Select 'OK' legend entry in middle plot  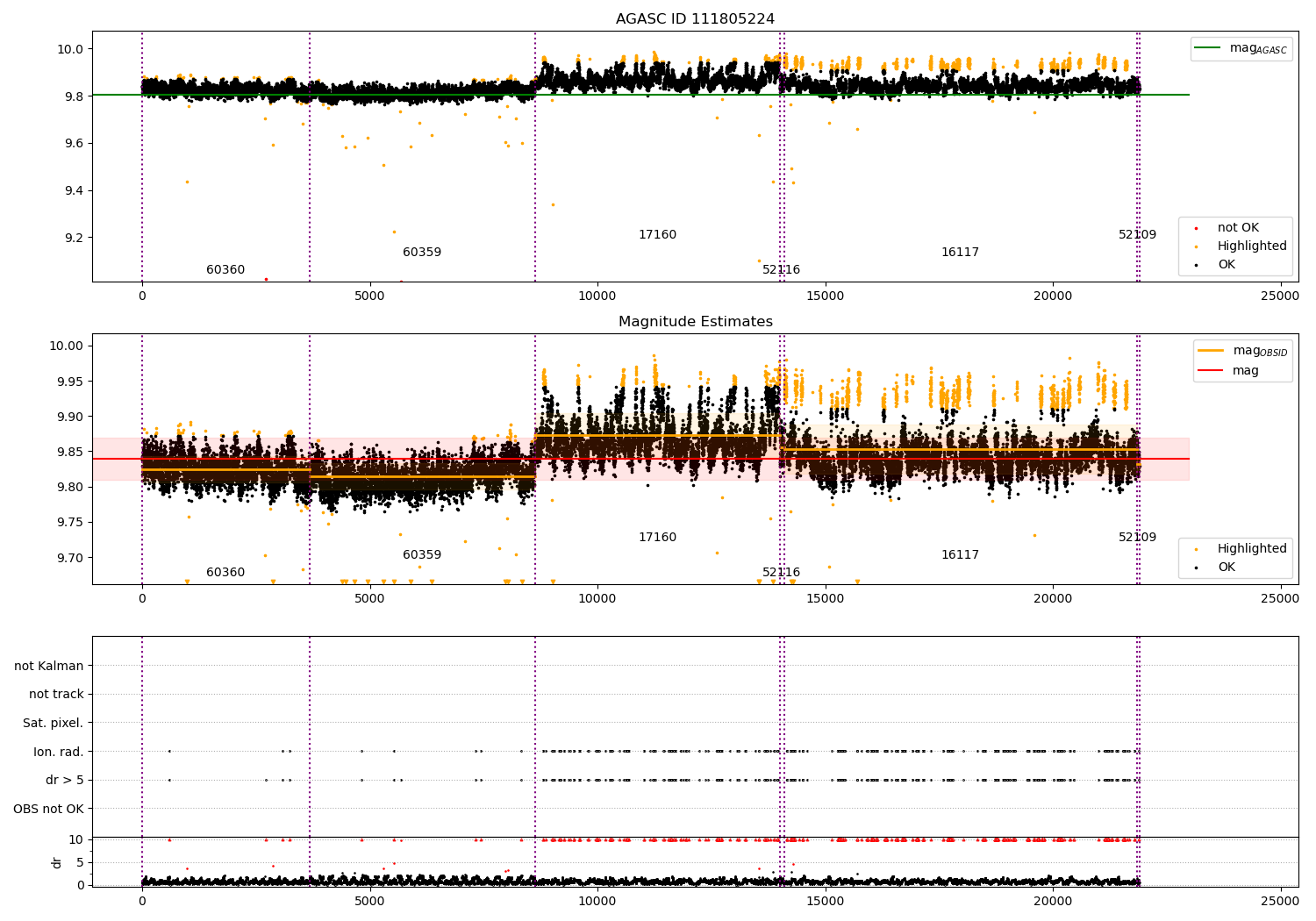[x=1226, y=568]
